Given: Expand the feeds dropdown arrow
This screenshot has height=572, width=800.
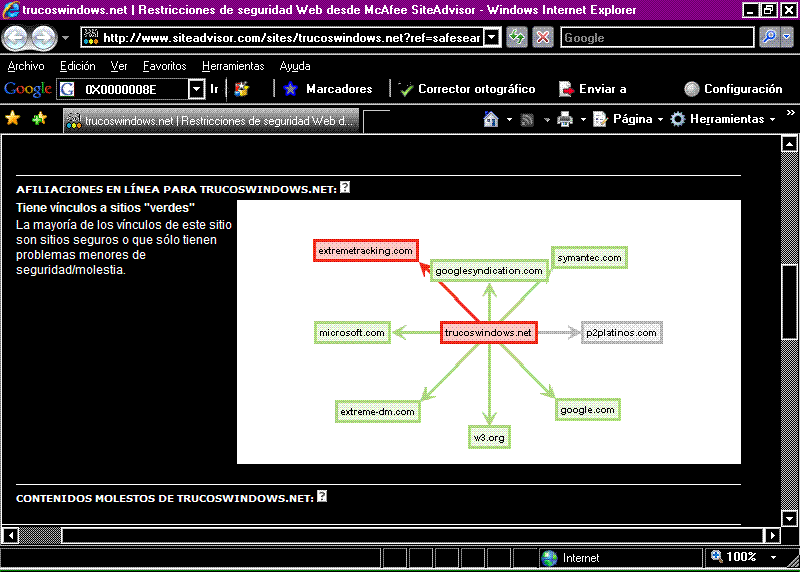Looking at the screenshot, I should coord(547,120).
